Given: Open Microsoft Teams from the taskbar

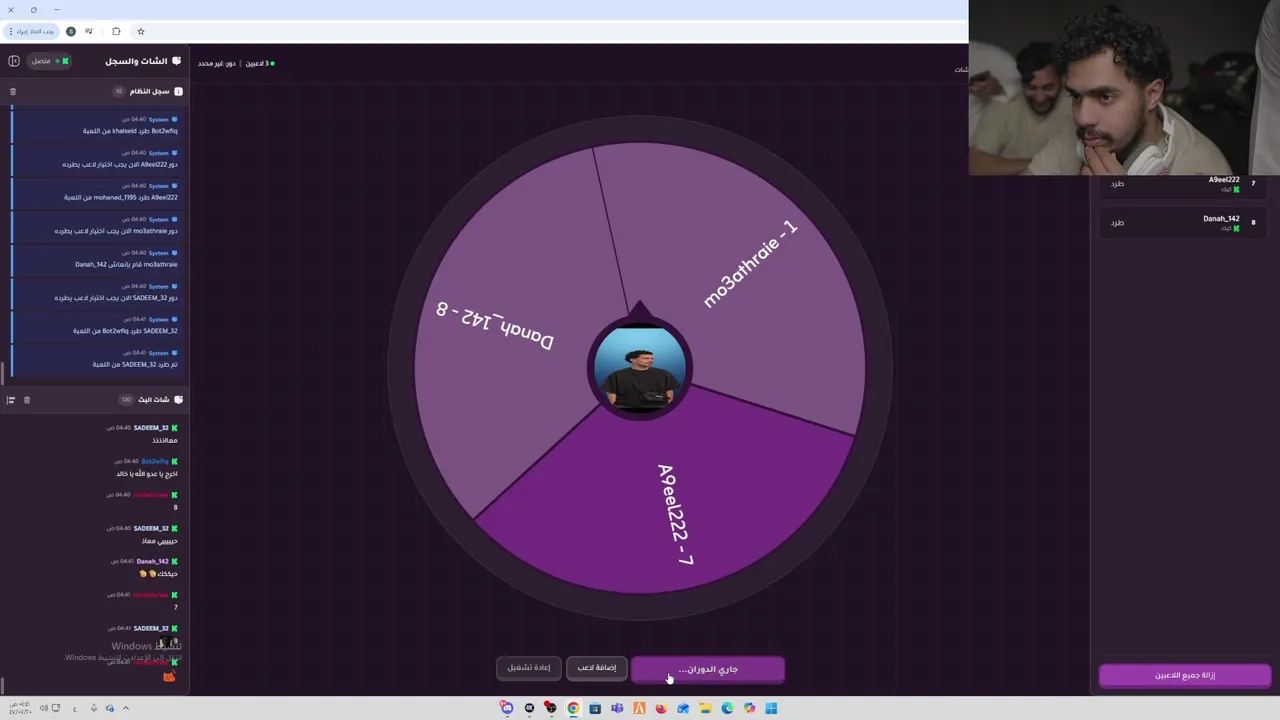Looking at the screenshot, I should pos(617,708).
